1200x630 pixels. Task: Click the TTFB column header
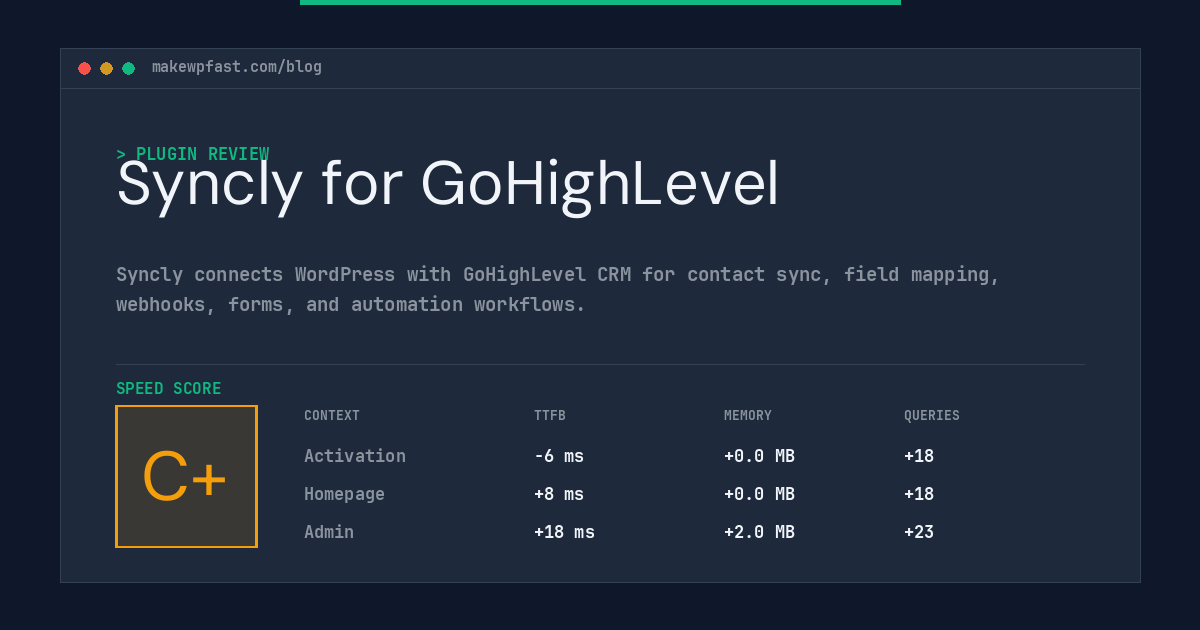coord(550,416)
